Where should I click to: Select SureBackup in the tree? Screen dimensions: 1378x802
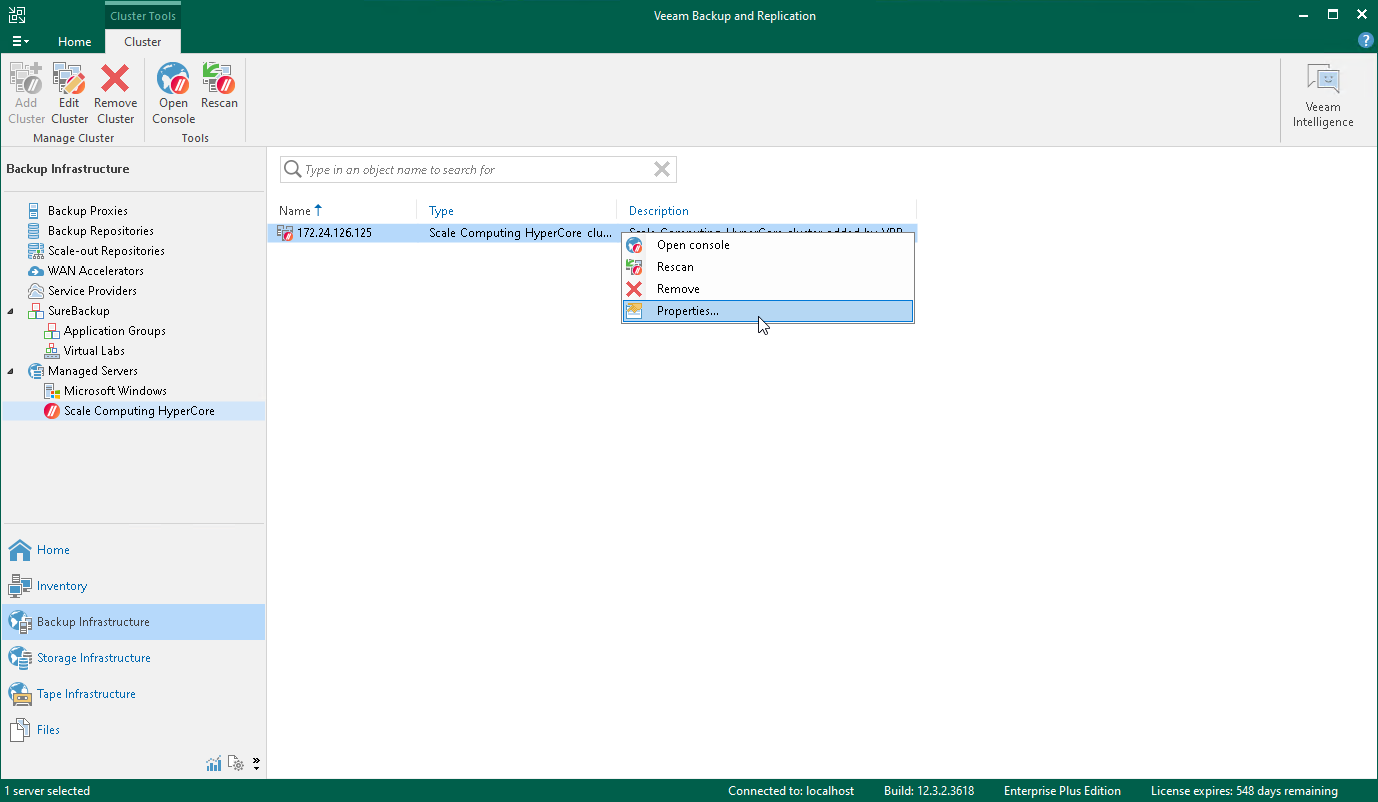click(x=79, y=311)
